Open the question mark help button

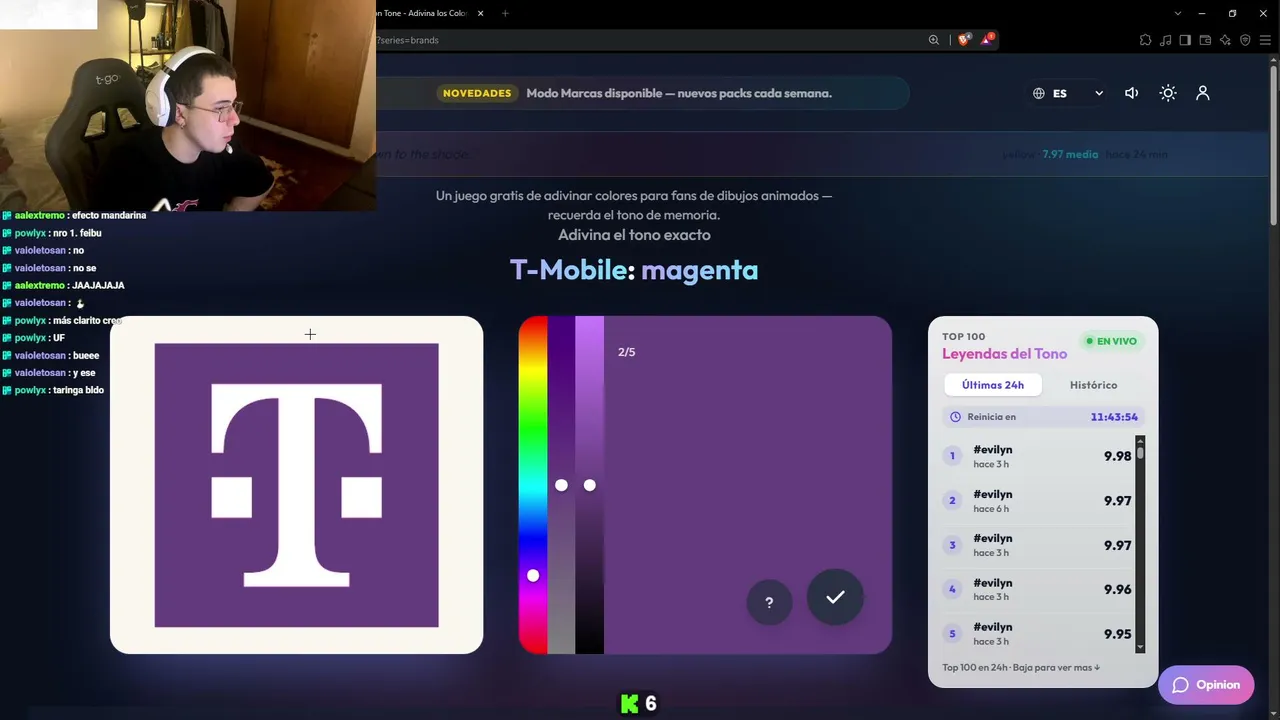769,602
